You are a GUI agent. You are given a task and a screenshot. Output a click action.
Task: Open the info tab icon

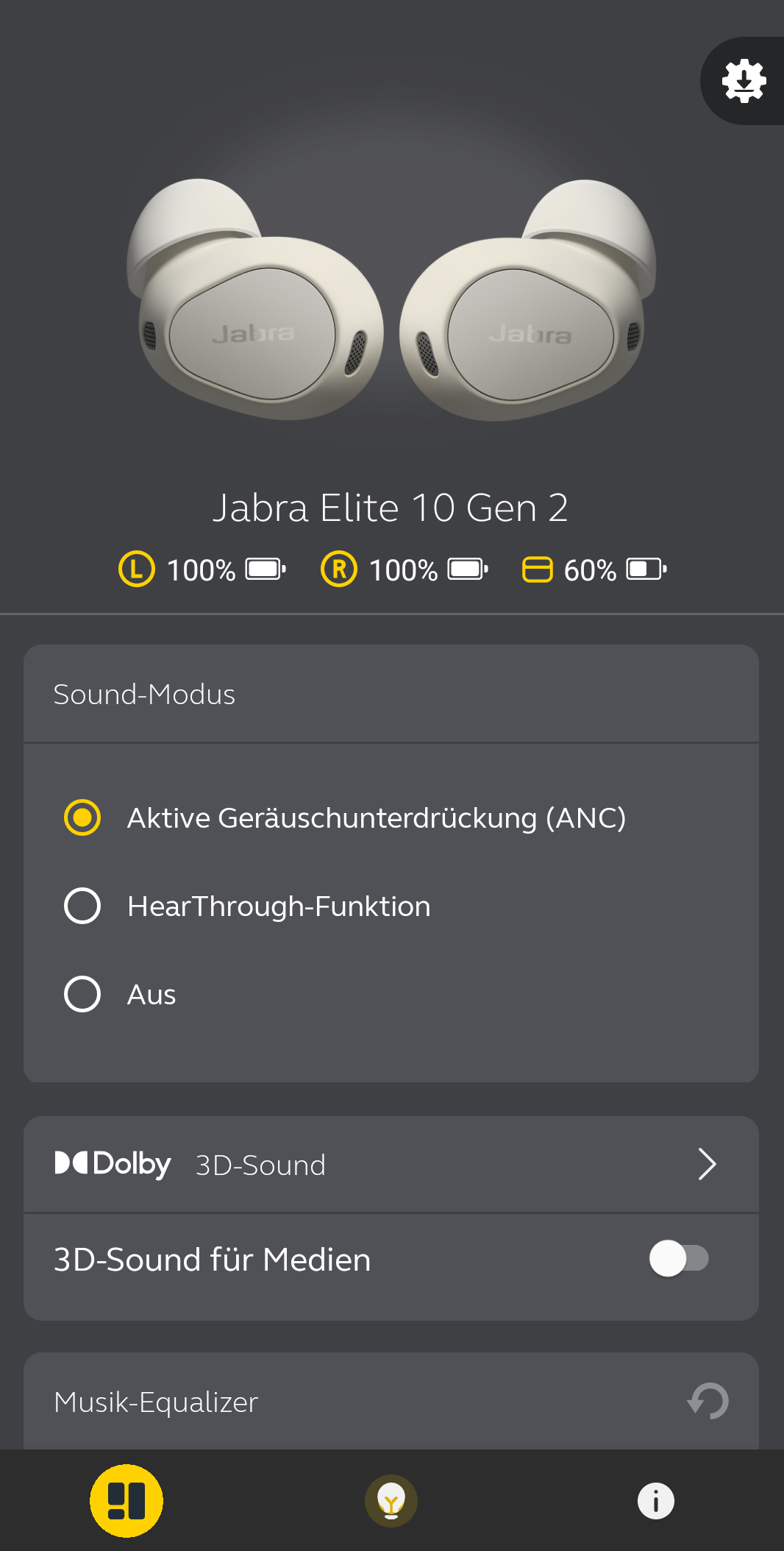tap(655, 1501)
